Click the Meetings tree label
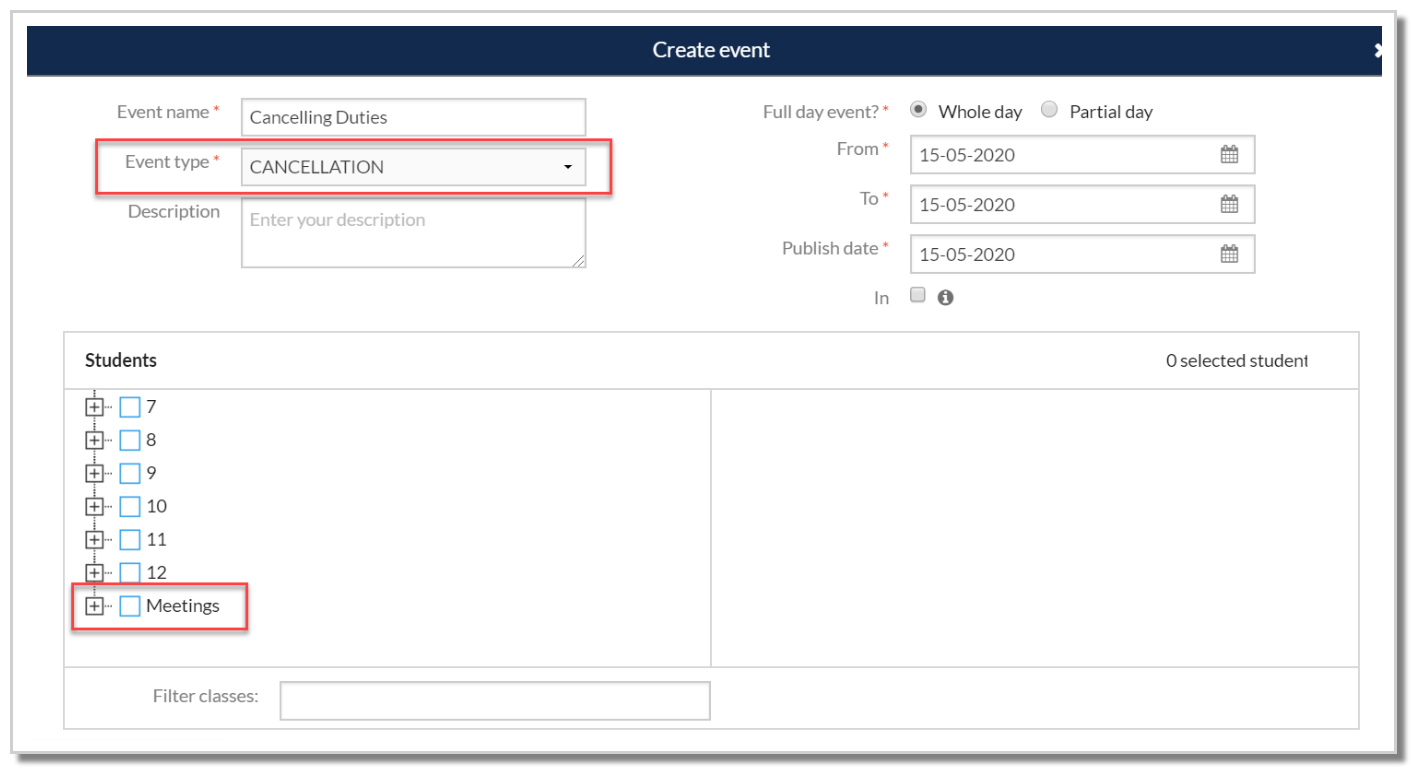 click(183, 606)
